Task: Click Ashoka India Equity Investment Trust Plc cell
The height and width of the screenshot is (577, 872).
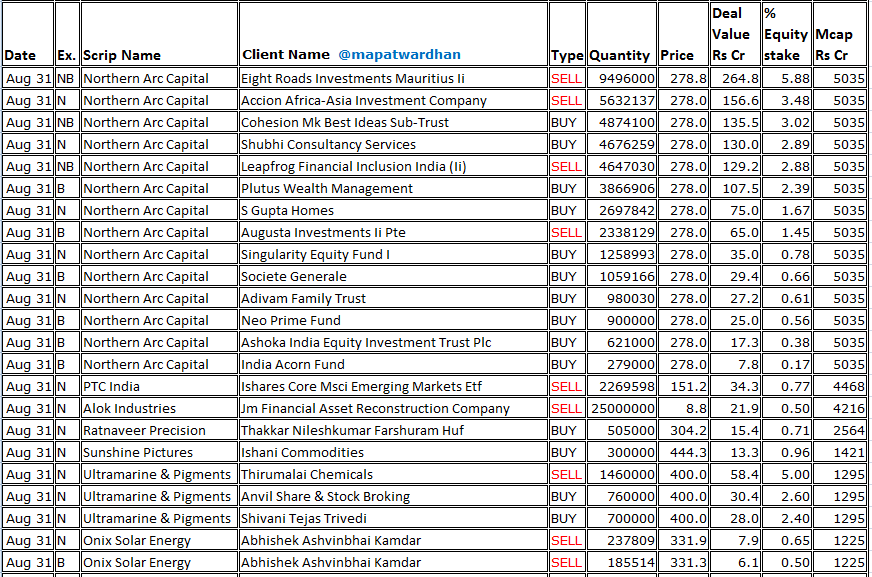Action: point(393,342)
